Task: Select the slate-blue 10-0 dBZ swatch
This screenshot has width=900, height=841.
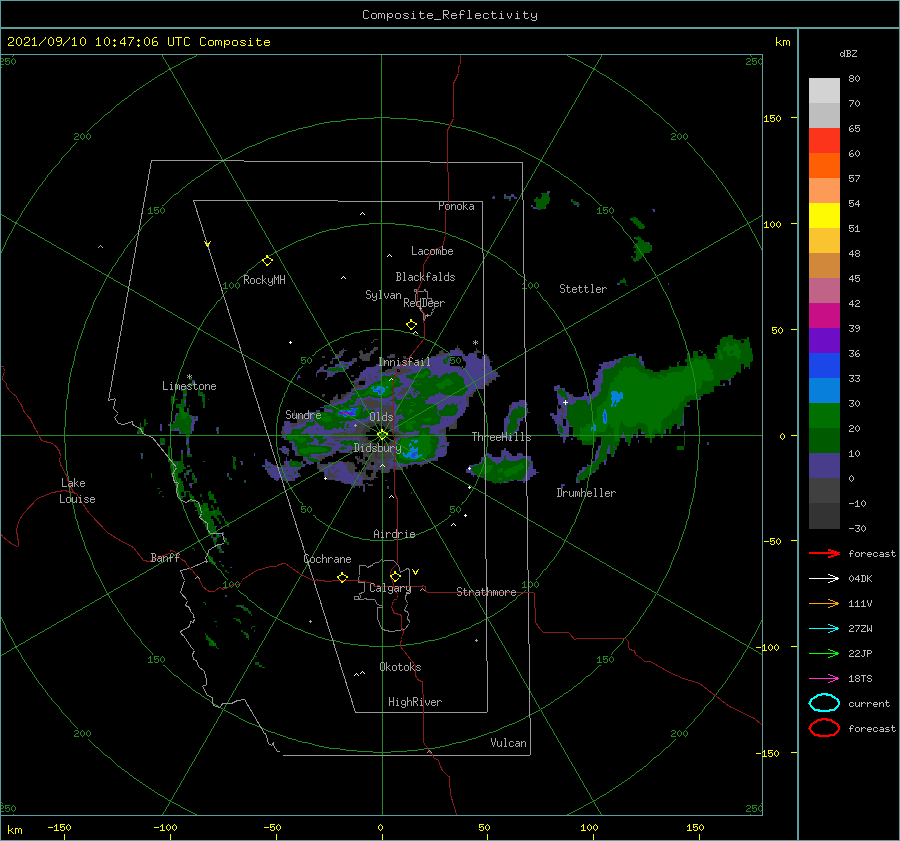Action: (824, 466)
